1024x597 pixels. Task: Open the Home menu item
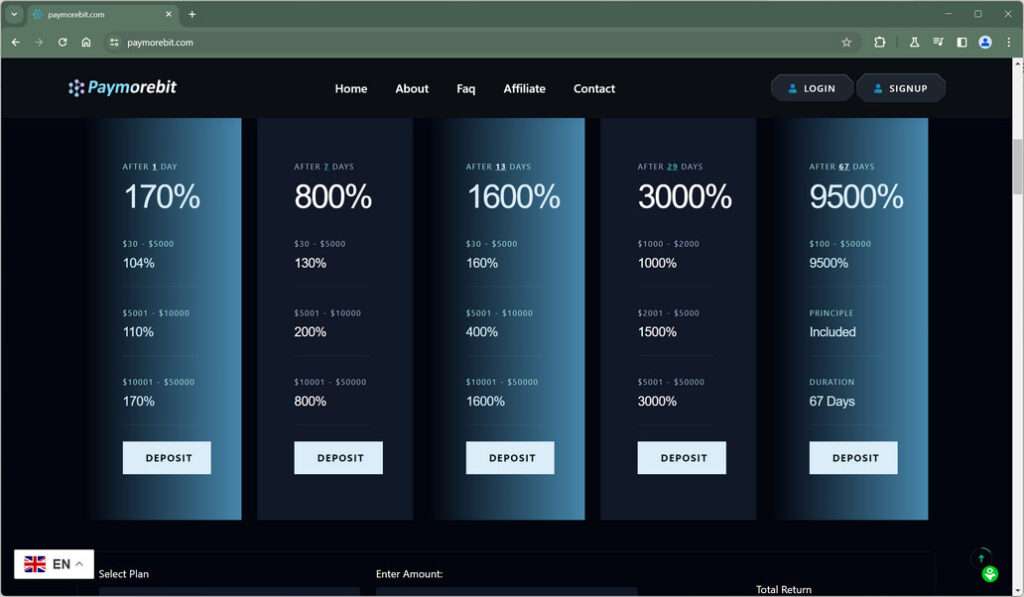[351, 89]
